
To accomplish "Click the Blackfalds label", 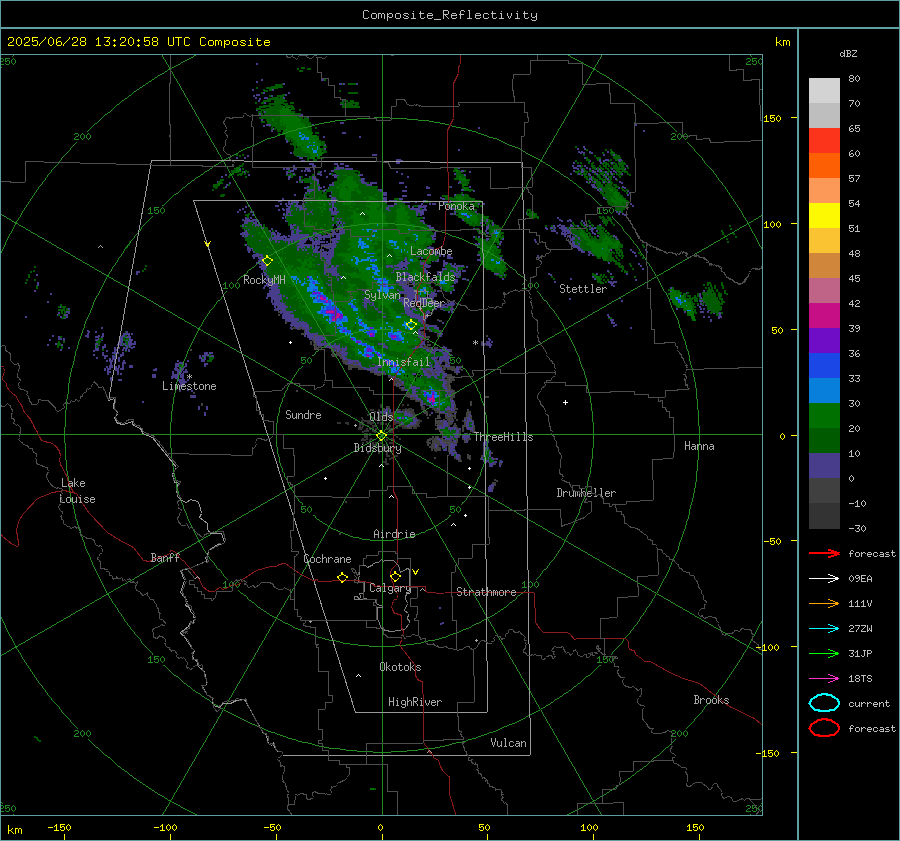I will pyautogui.click(x=425, y=277).
